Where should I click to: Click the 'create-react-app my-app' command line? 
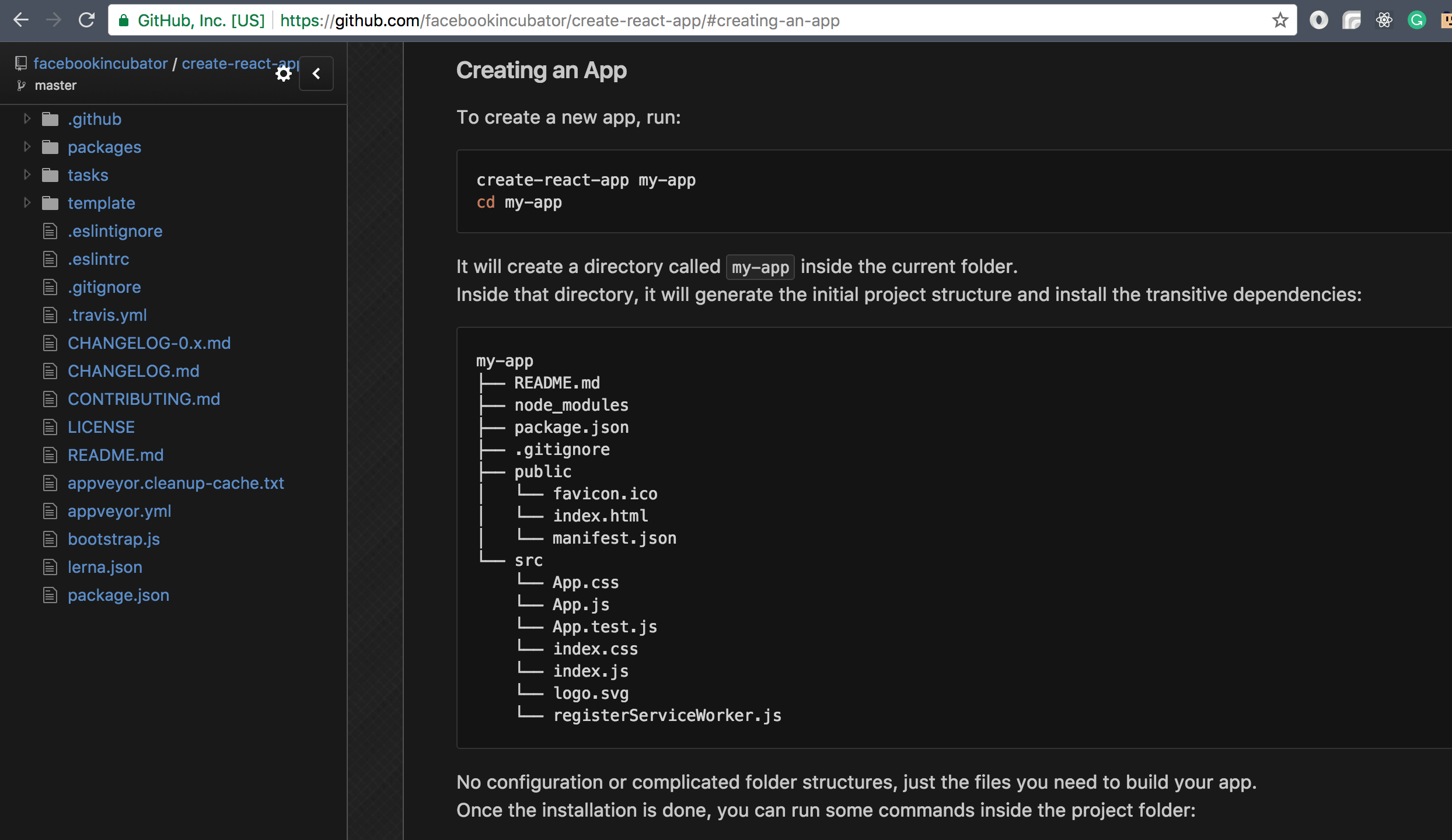(x=586, y=180)
